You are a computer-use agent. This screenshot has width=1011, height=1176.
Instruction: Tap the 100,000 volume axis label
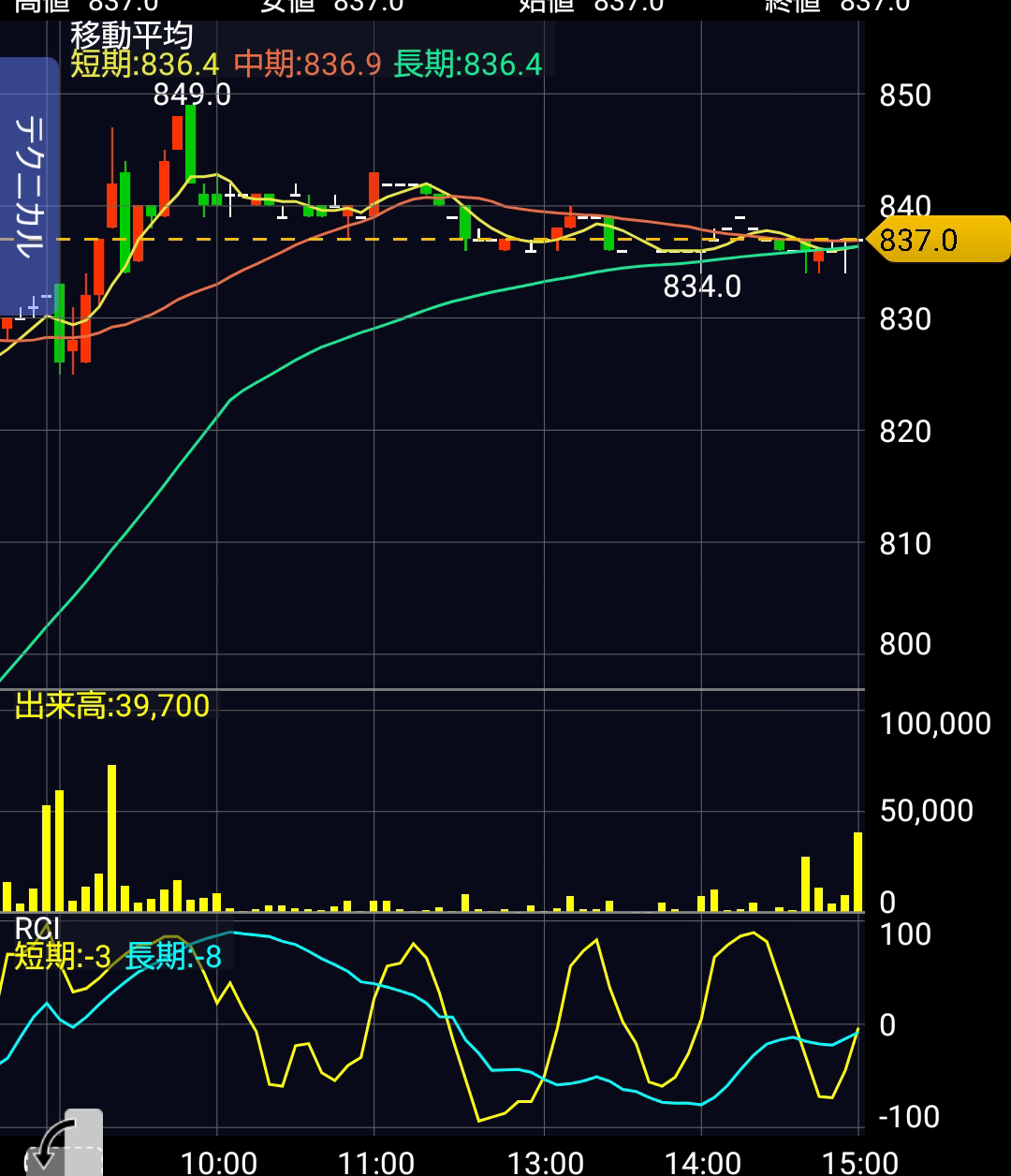935,724
